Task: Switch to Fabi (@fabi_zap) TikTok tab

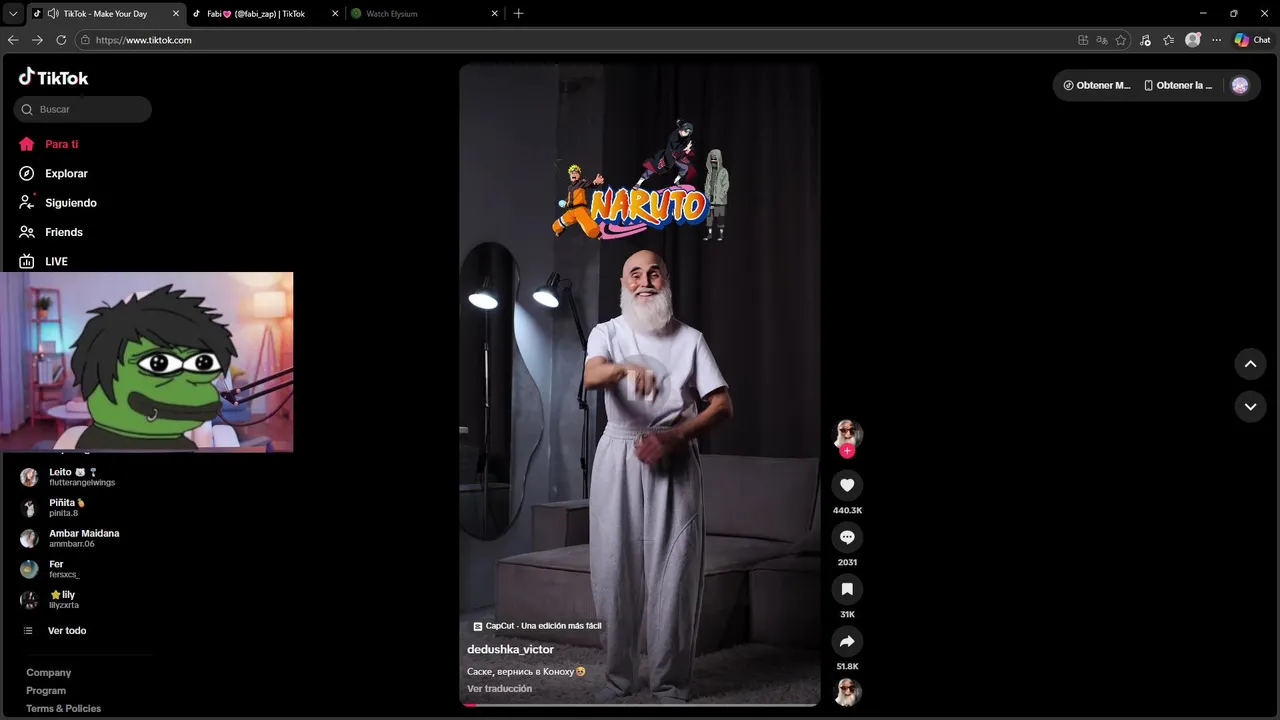Action: (255, 14)
